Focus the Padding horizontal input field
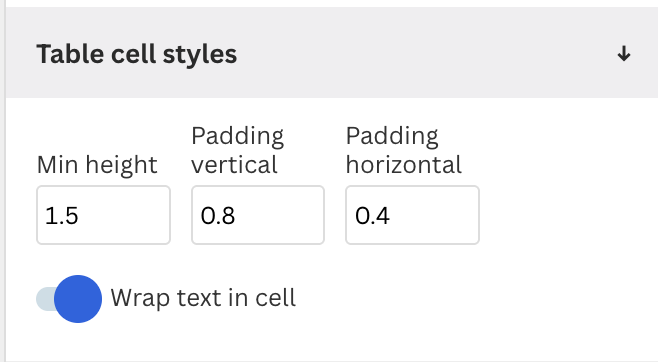Viewport: 658px width, 362px height. pos(412,215)
